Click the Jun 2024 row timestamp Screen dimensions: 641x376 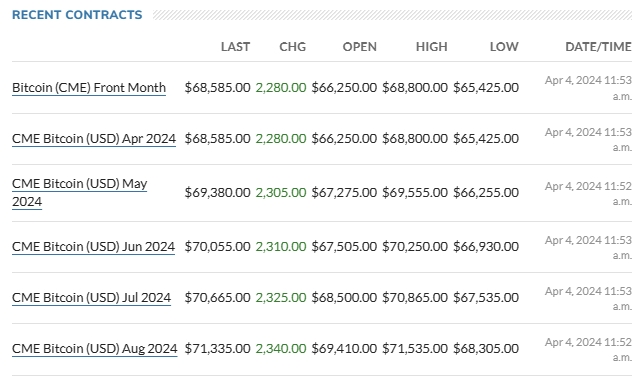(x=588, y=247)
